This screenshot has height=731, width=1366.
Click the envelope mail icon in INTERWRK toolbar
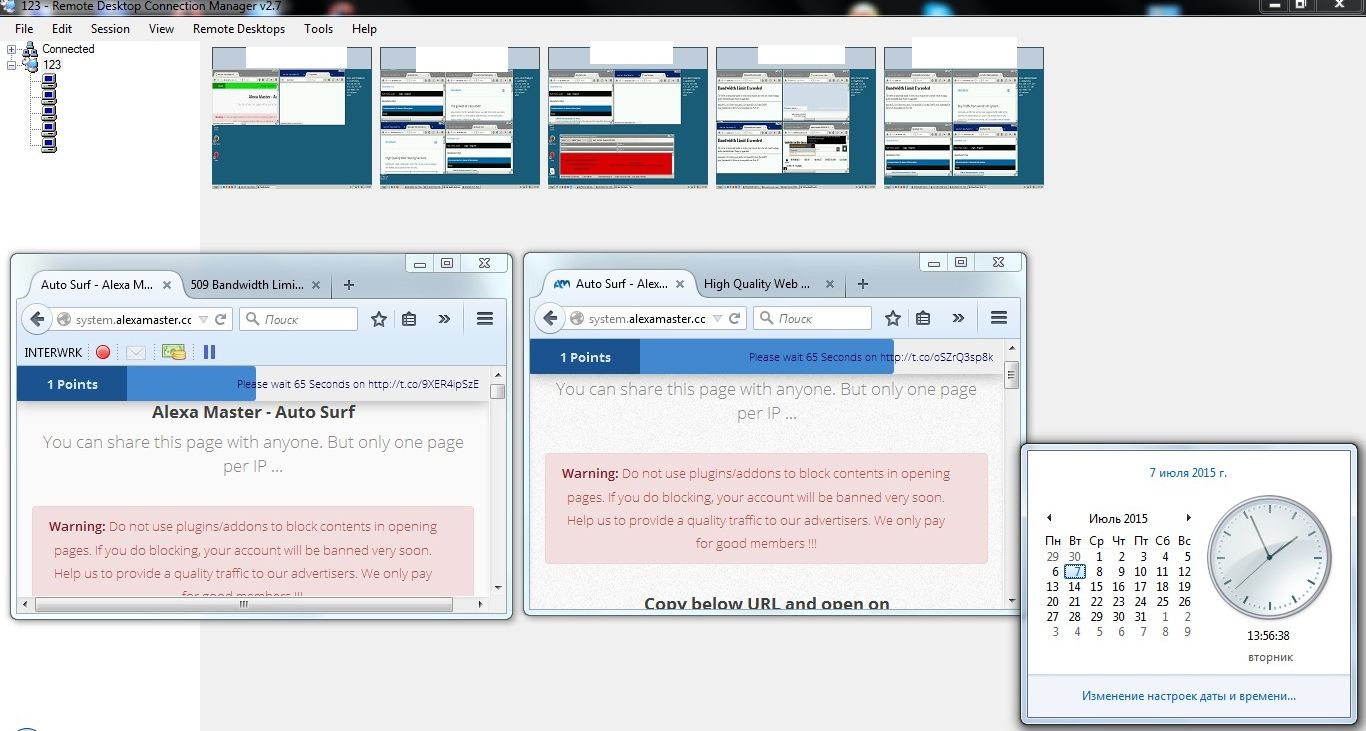pos(136,352)
